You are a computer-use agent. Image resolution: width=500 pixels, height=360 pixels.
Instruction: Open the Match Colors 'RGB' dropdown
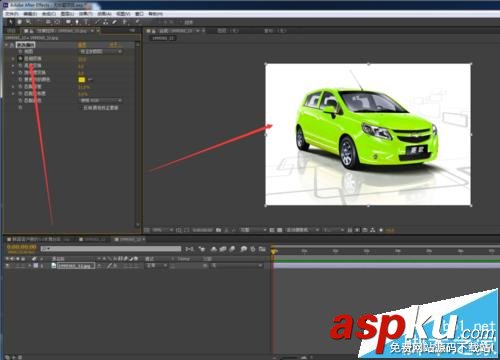click(x=101, y=100)
